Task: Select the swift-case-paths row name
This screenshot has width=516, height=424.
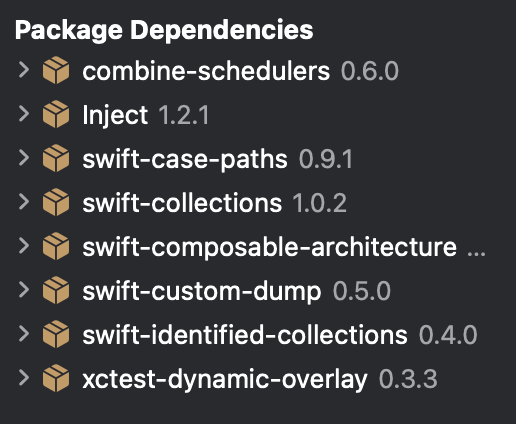Action: point(185,160)
